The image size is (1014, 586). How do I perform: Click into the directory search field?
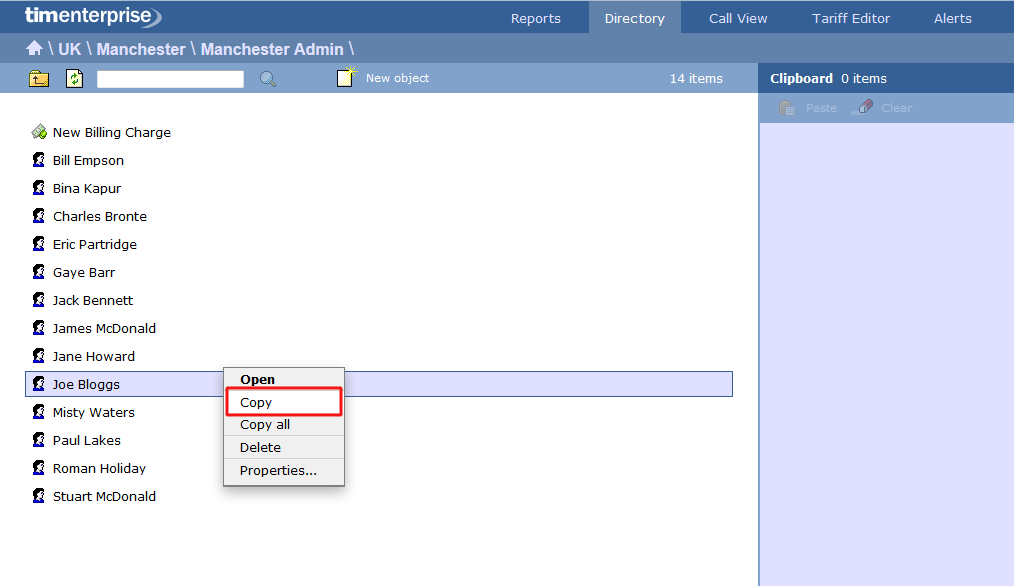pyautogui.click(x=170, y=79)
